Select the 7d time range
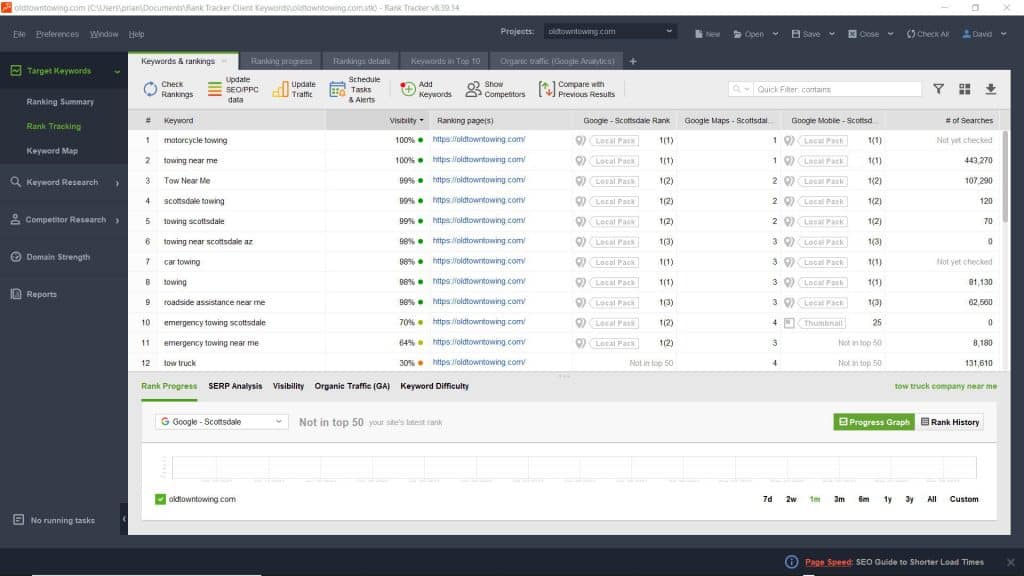The height and width of the screenshot is (576, 1024). (767, 499)
